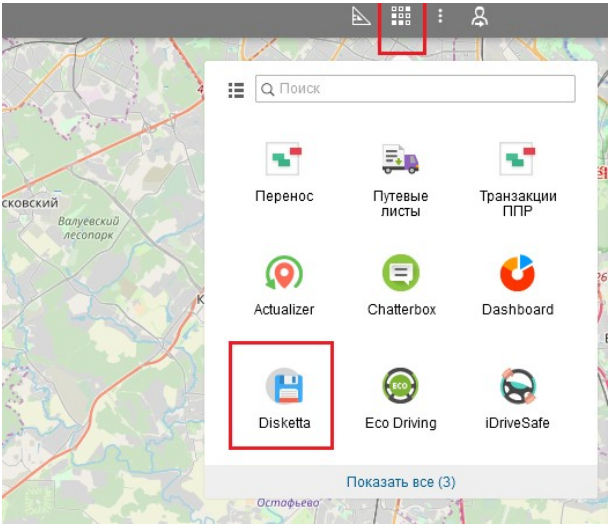Select the ruler measurement tool icon

point(361,17)
